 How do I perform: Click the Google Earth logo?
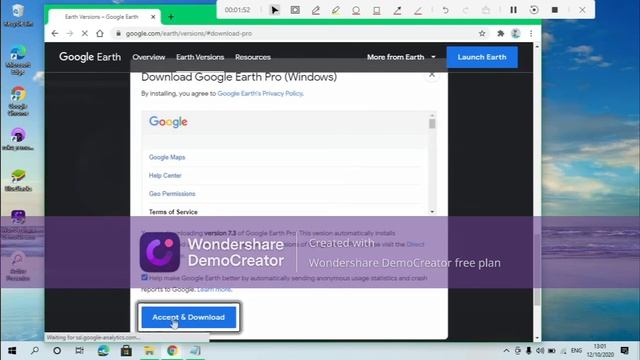click(x=90, y=57)
